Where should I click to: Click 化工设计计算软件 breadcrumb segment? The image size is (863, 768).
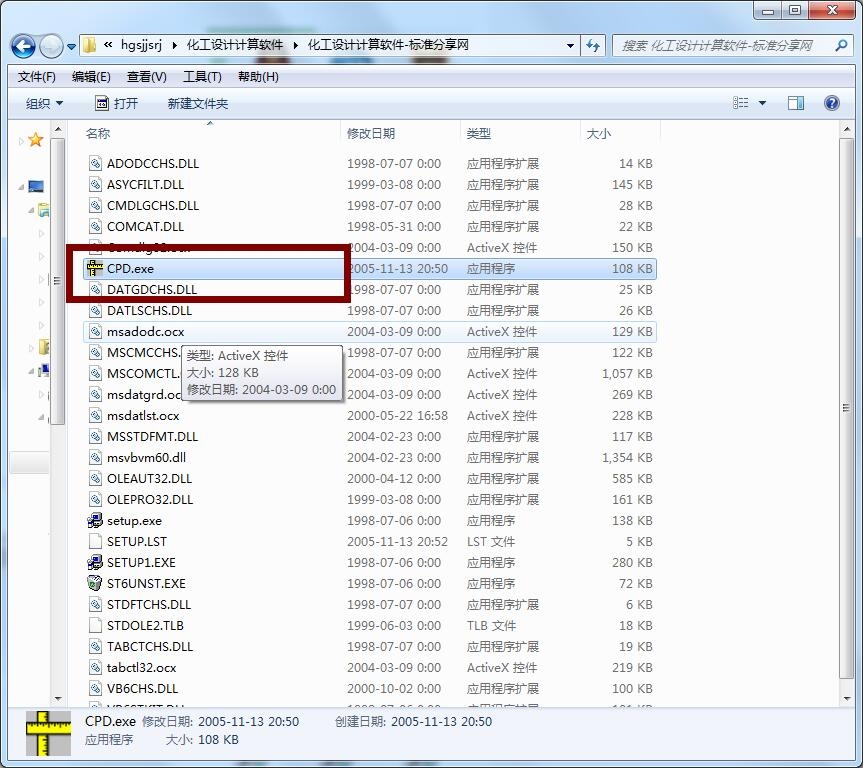tap(234, 45)
